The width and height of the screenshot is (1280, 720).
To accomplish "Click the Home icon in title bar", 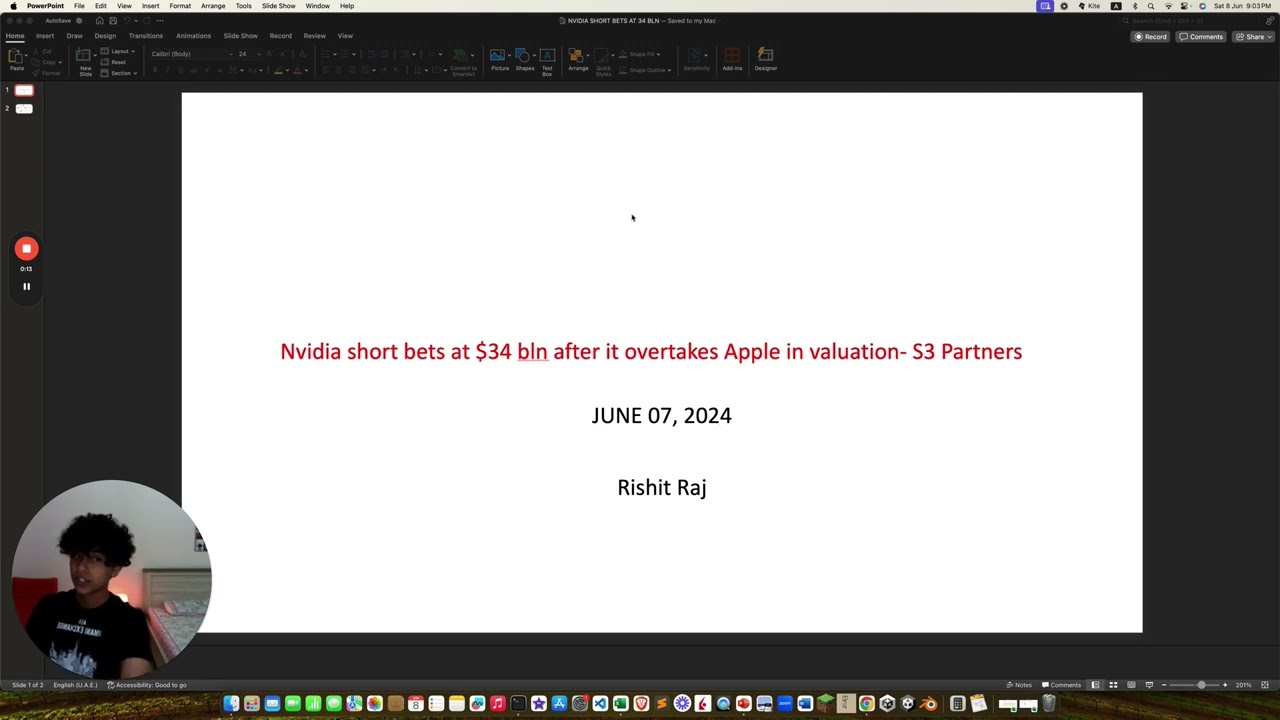I will (99, 21).
